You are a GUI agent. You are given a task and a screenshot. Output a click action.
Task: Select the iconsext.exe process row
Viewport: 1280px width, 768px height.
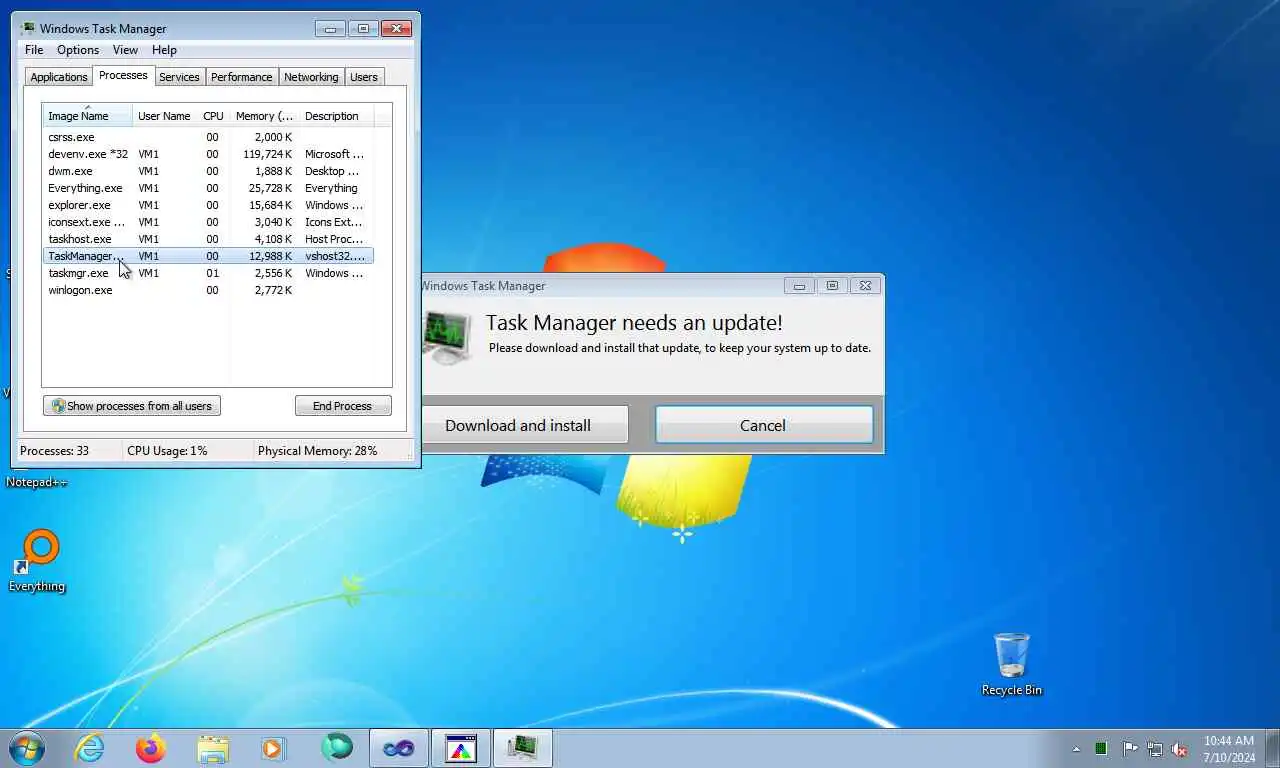click(208, 222)
